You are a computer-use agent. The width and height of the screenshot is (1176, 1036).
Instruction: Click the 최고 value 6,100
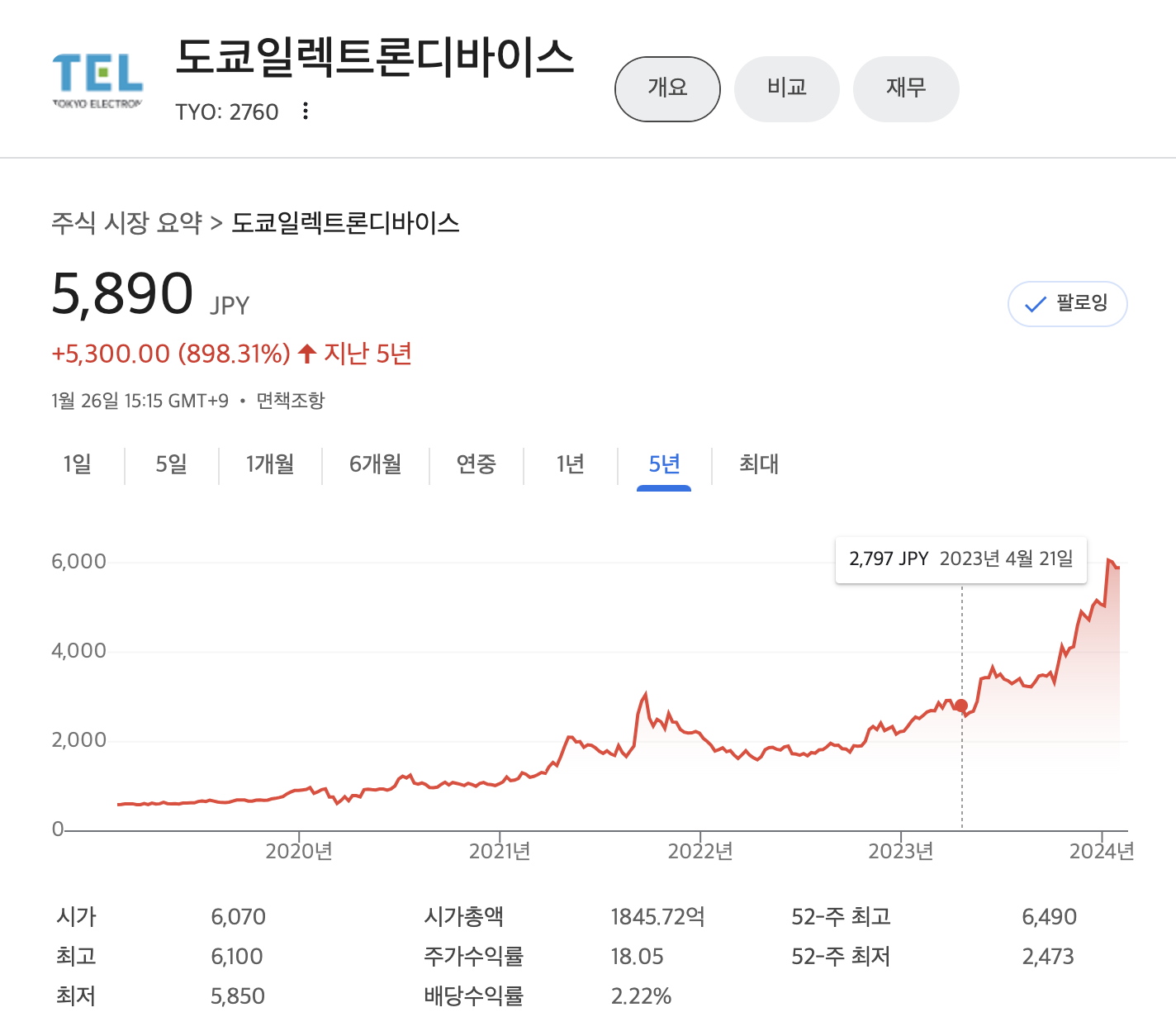click(237, 957)
